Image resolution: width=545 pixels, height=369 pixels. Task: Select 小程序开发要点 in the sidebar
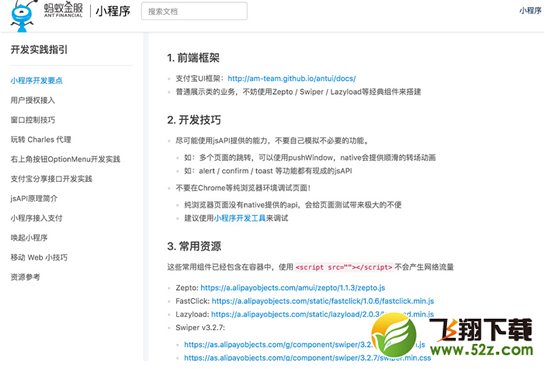coord(36,81)
